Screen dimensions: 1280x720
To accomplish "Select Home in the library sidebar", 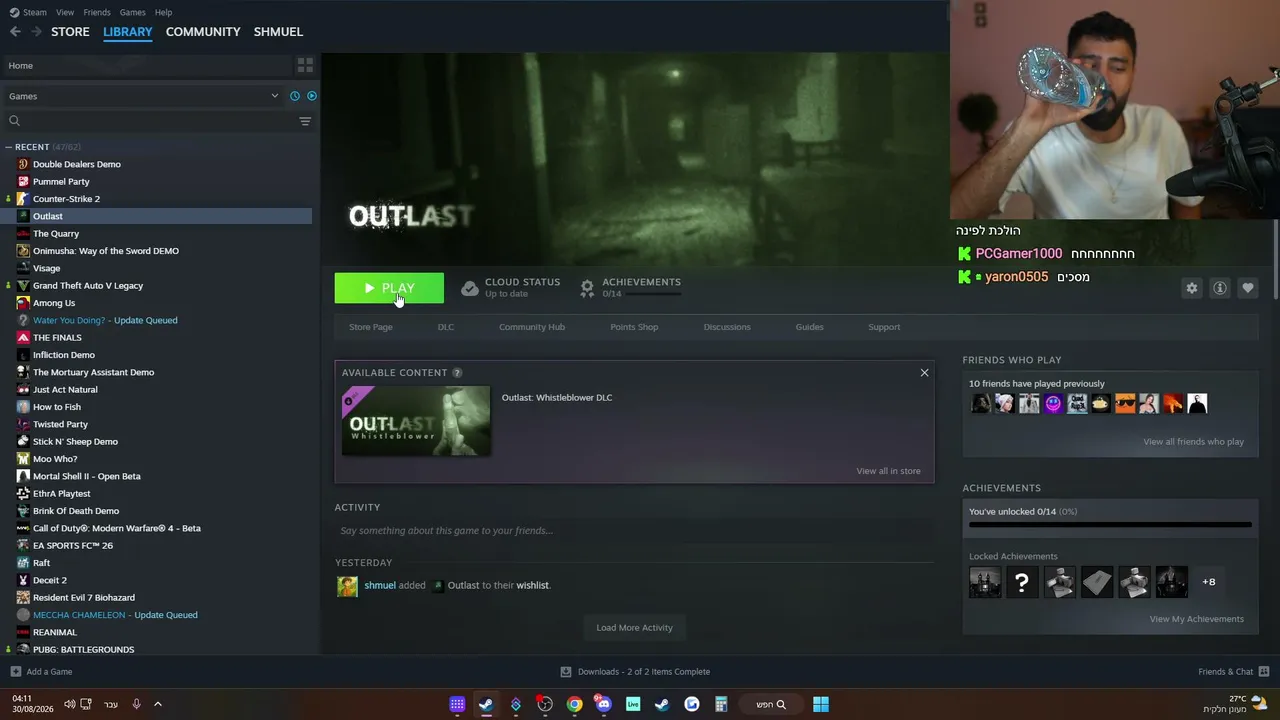I will point(146,66).
